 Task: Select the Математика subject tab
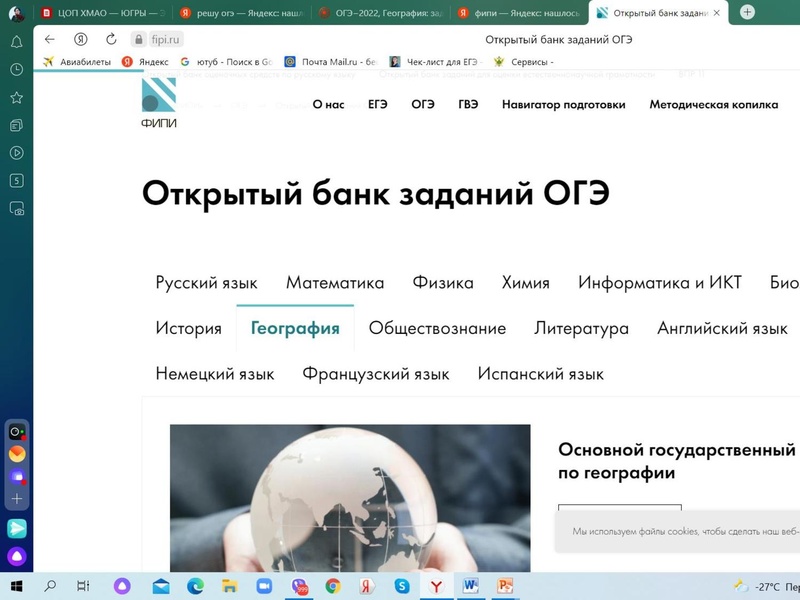point(335,283)
